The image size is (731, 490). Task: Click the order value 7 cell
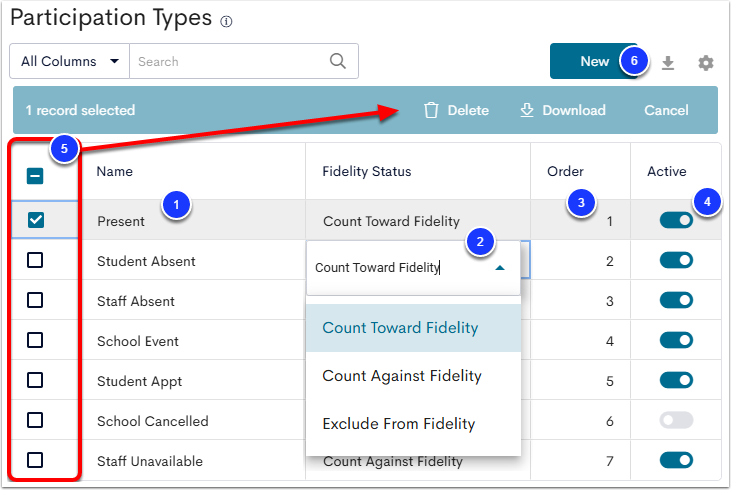point(580,461)
